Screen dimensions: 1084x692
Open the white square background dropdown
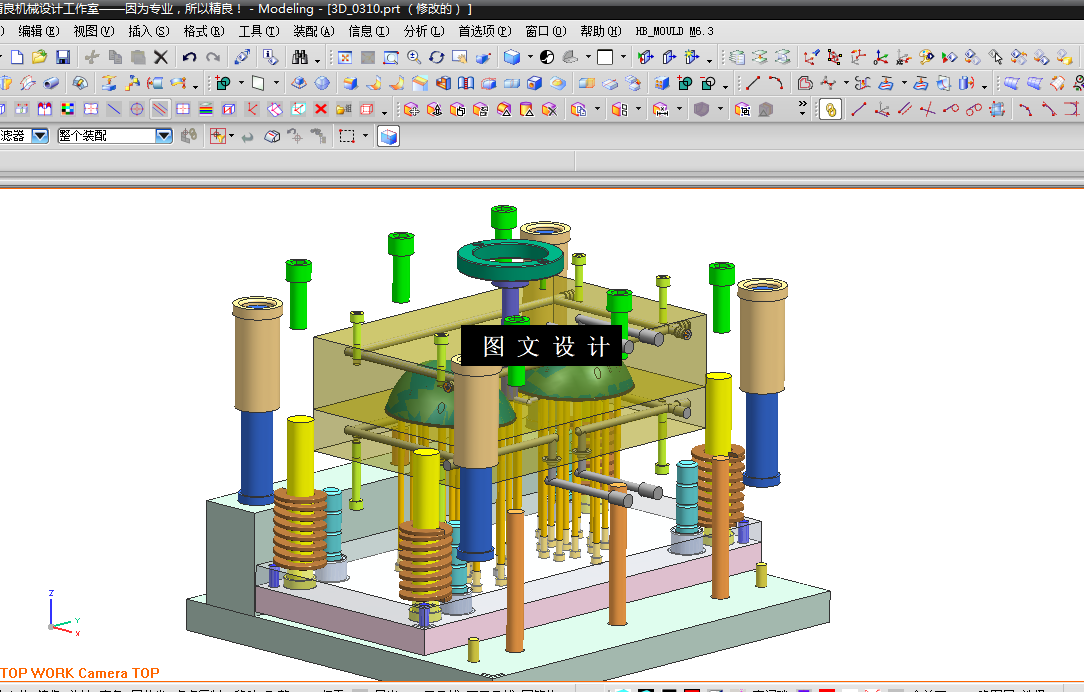click(624, 58)
